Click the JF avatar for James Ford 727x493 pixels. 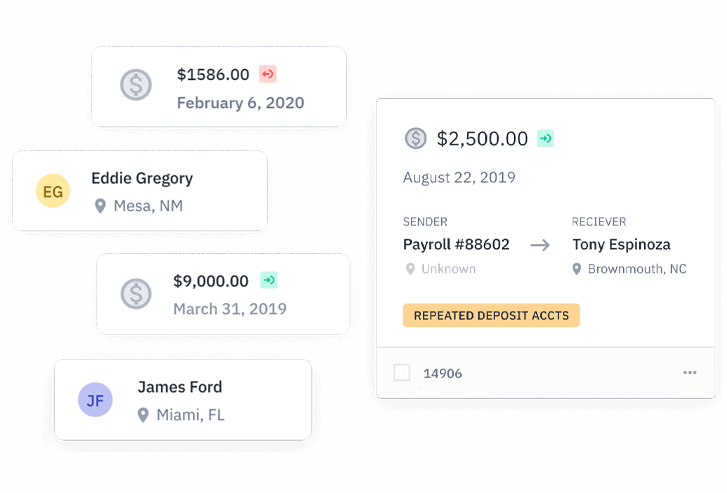(95, 401)
